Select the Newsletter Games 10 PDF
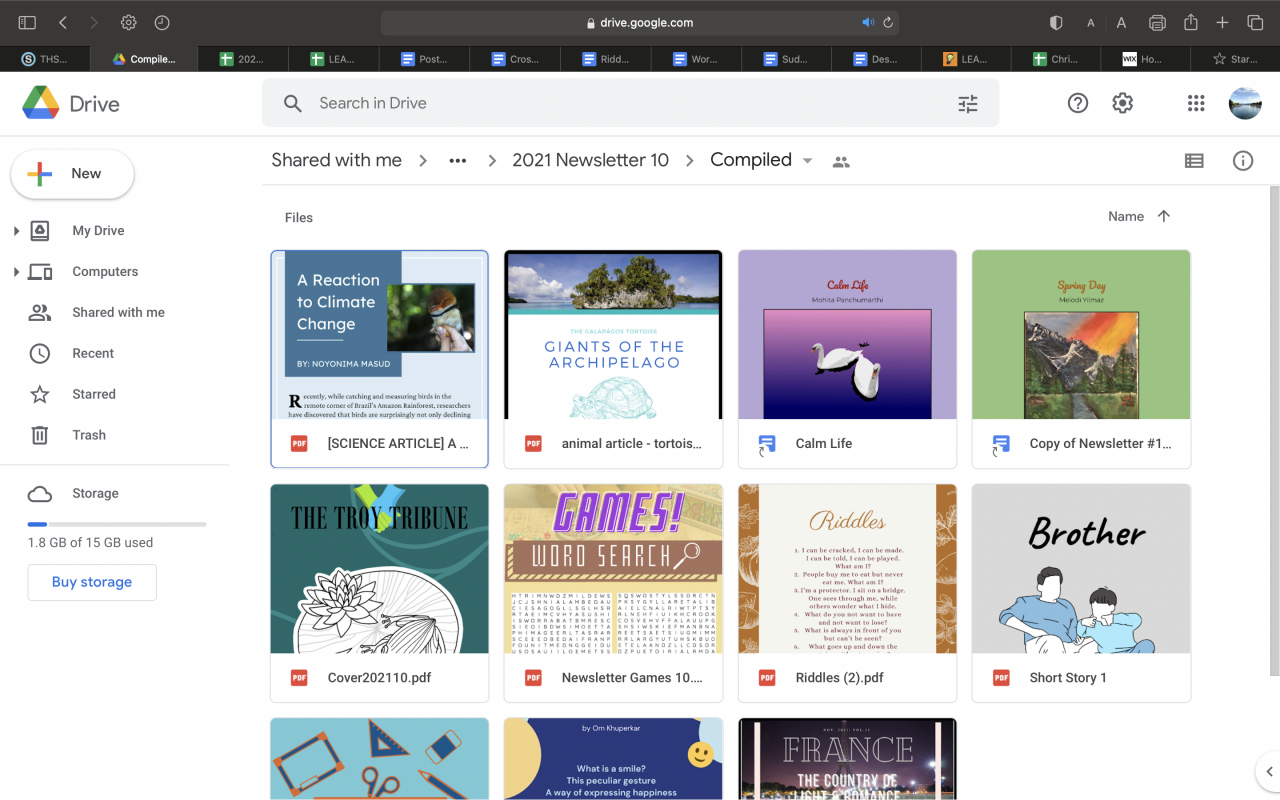 pos(613,593)
